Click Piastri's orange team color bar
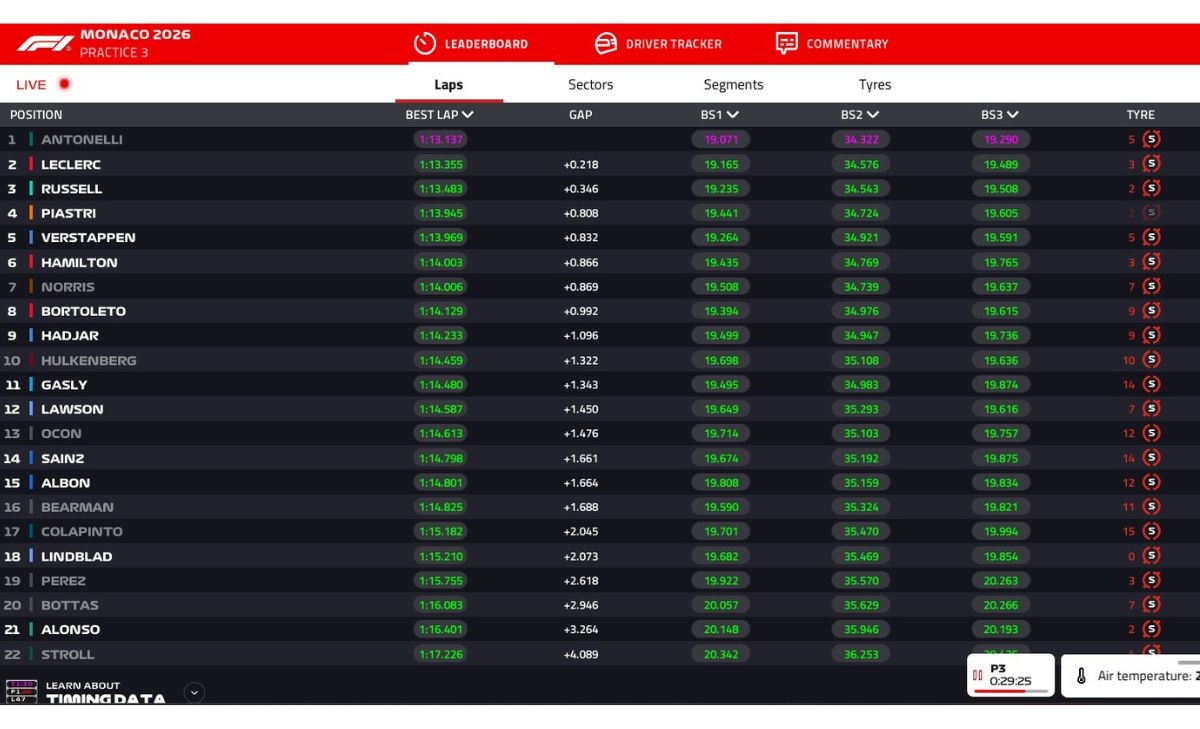The width and height of the screenshot is (1200, 729). (x=31, y=213)
